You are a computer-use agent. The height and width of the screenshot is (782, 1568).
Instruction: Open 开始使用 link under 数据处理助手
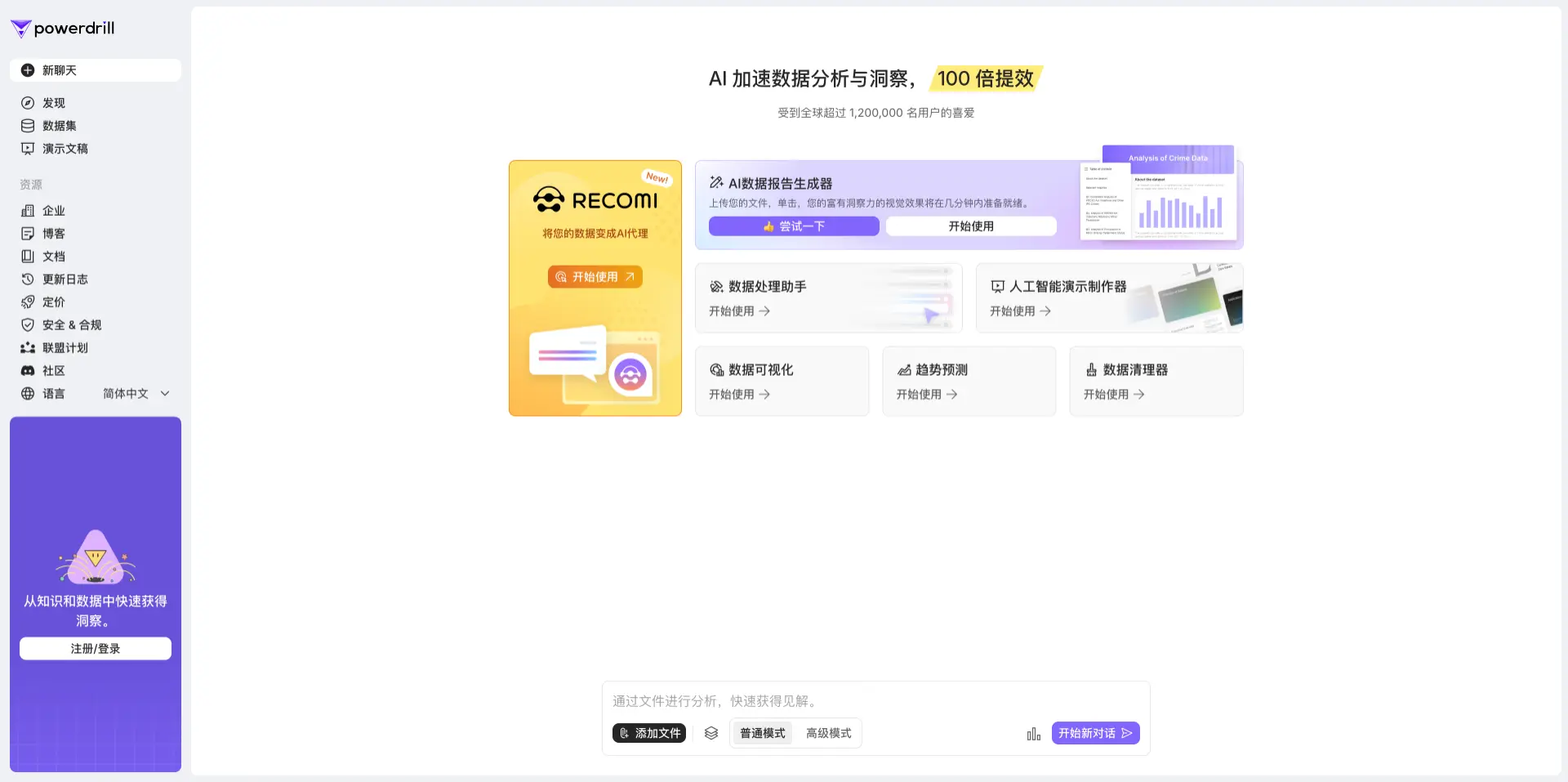(x=739, y=311)
